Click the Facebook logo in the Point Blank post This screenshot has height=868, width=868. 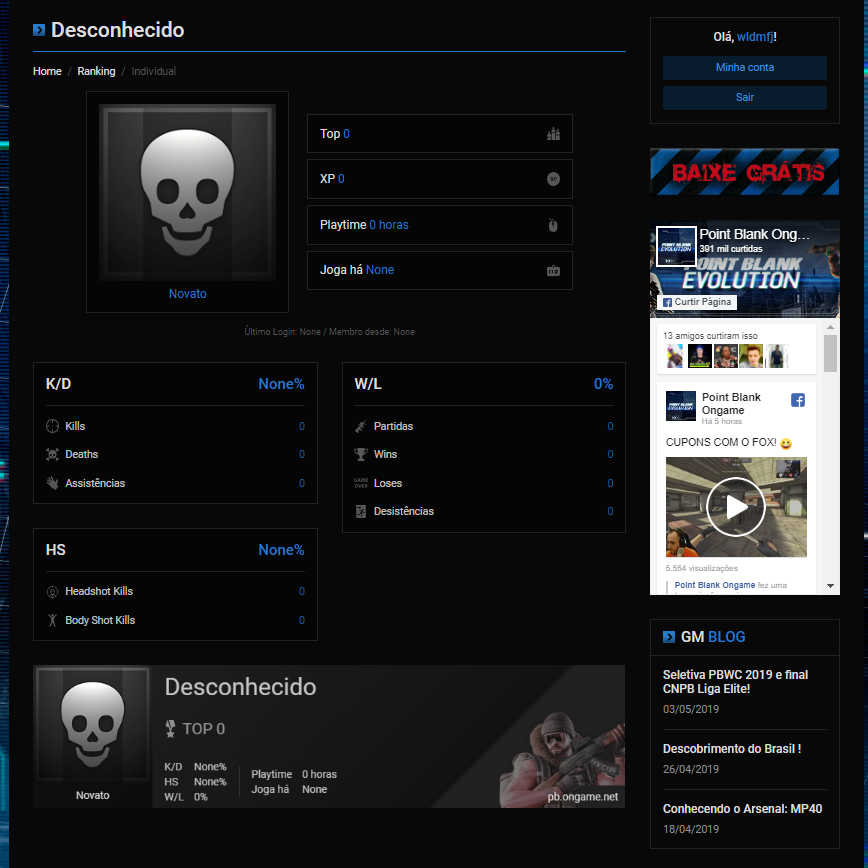click(798, 400)
